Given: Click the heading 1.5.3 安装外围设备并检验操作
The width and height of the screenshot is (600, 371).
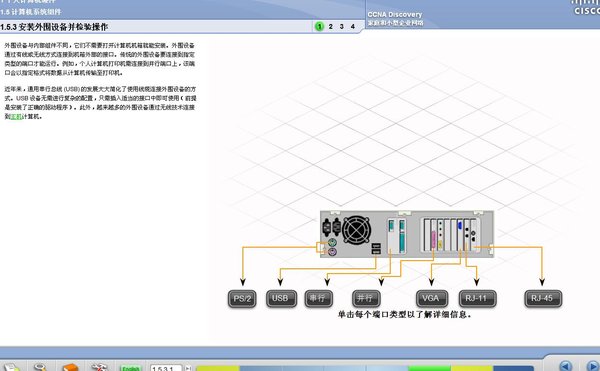Looking at the screenshot, I should (x=54, y=27).
